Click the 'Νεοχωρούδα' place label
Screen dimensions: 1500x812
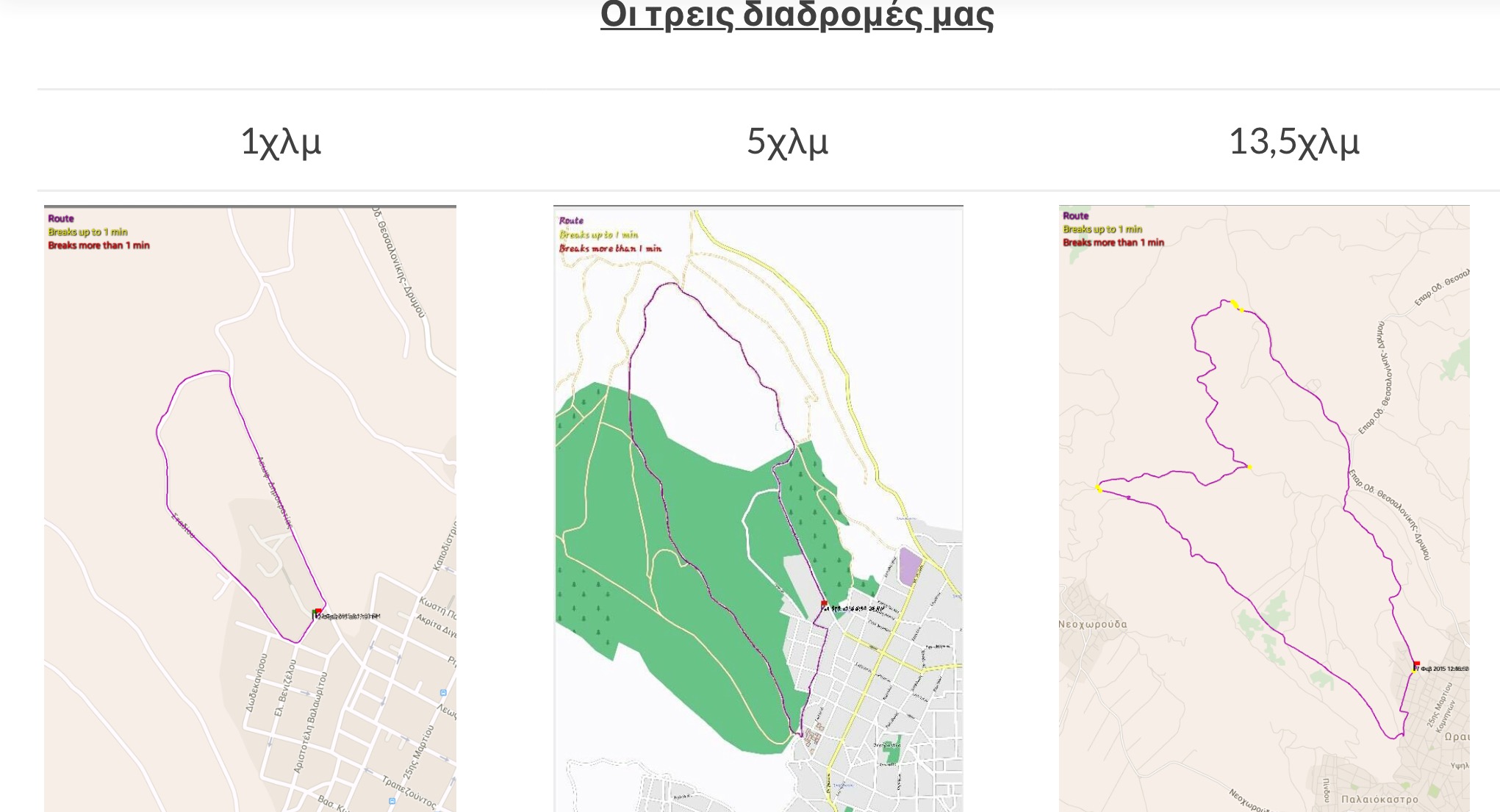(1093, 624)
